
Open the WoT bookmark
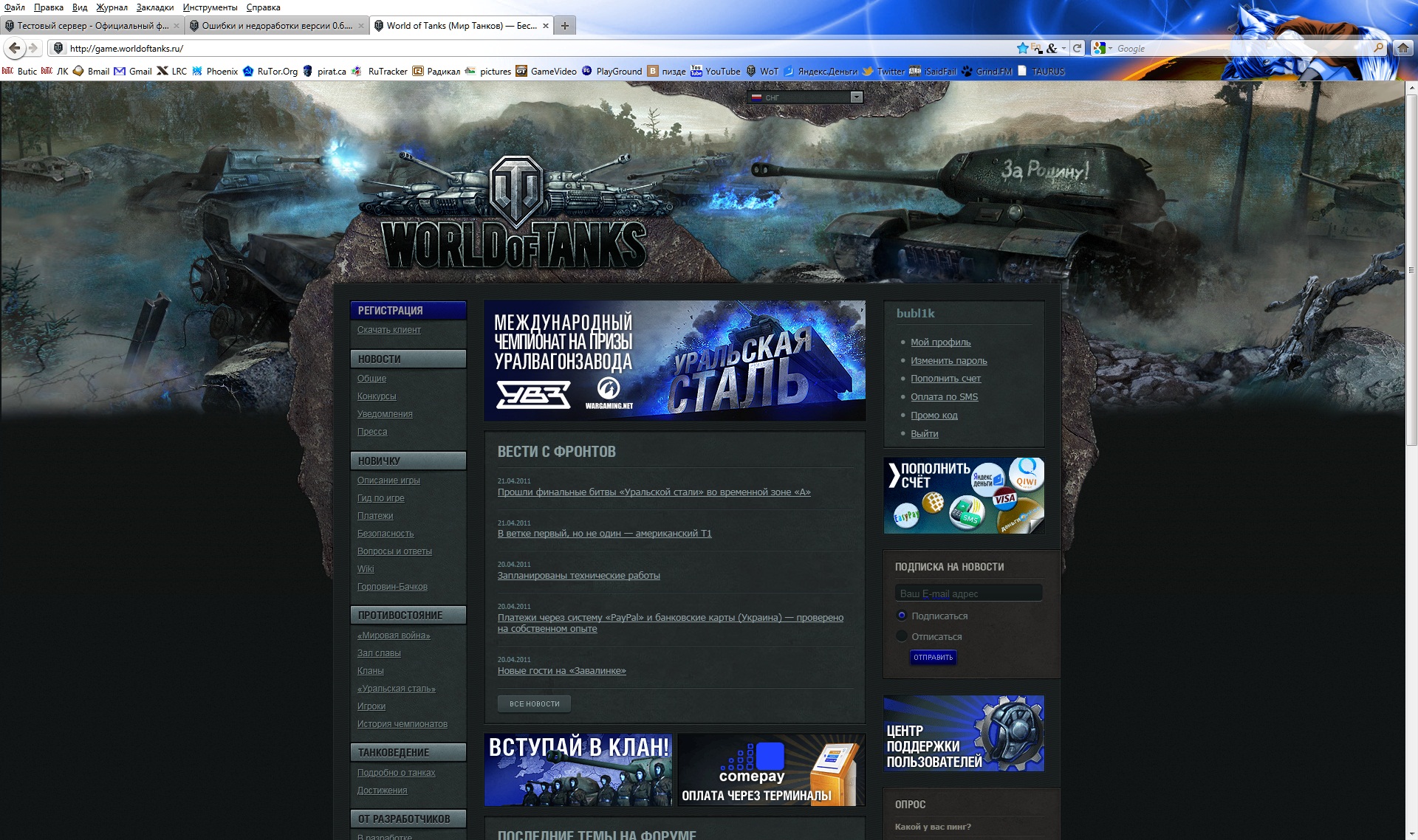pyautogui.click(x=762, y=72)
